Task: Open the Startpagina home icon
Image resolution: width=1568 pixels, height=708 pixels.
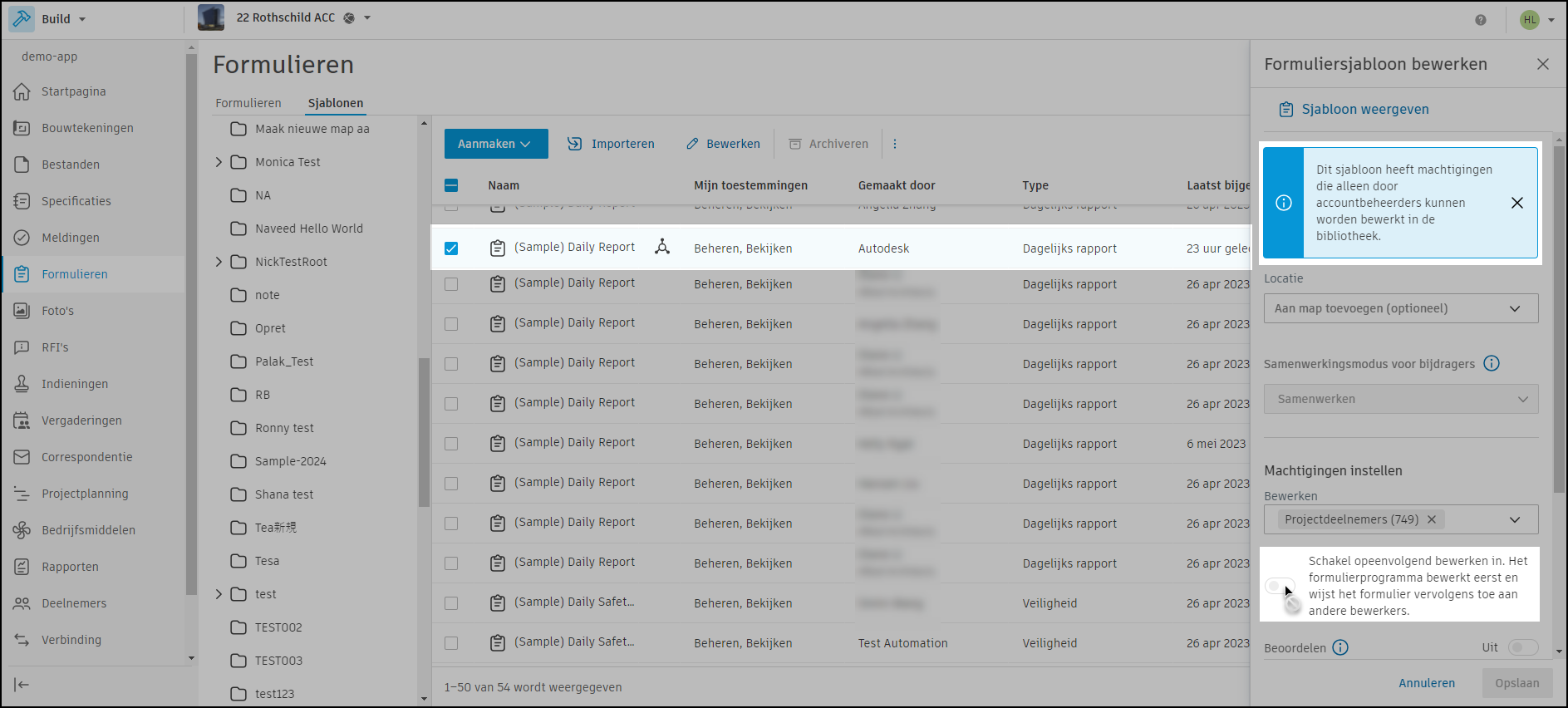Action: point(22,91)
